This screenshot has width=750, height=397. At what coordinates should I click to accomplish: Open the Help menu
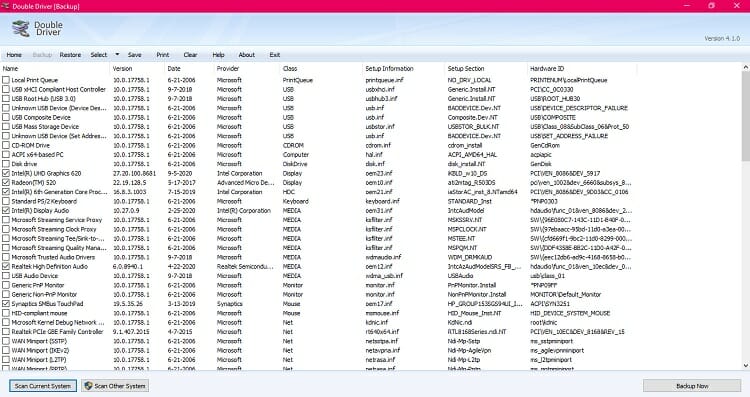click(x=219, y=55)
